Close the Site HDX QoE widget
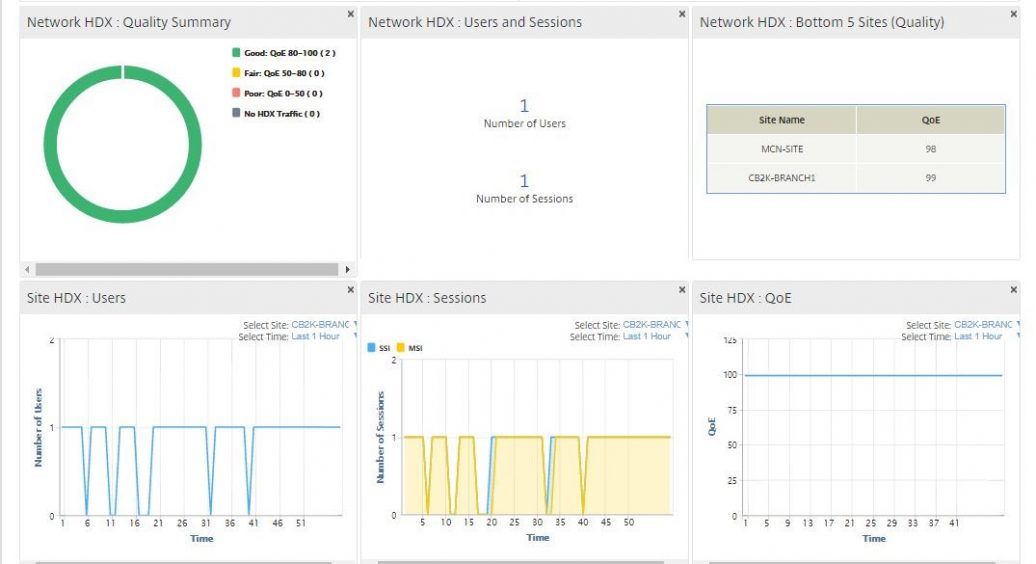The height and width of the screenshot is (564, 1036). (1013, 290)
